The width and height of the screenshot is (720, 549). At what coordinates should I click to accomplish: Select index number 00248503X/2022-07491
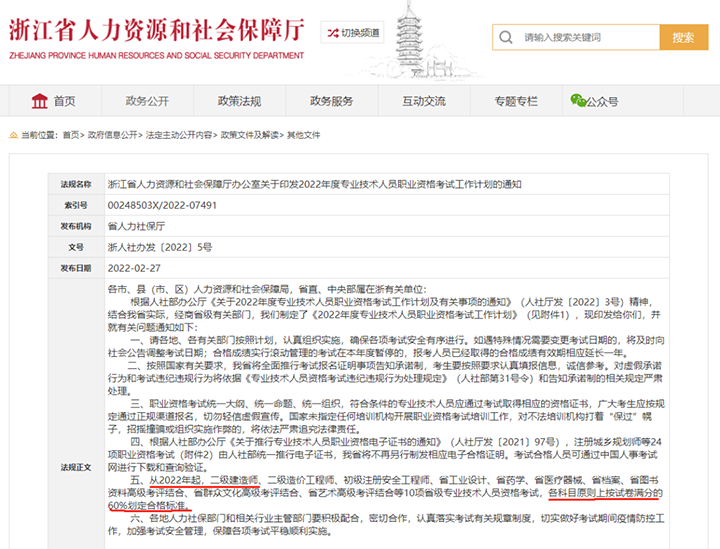click(162, 205)
